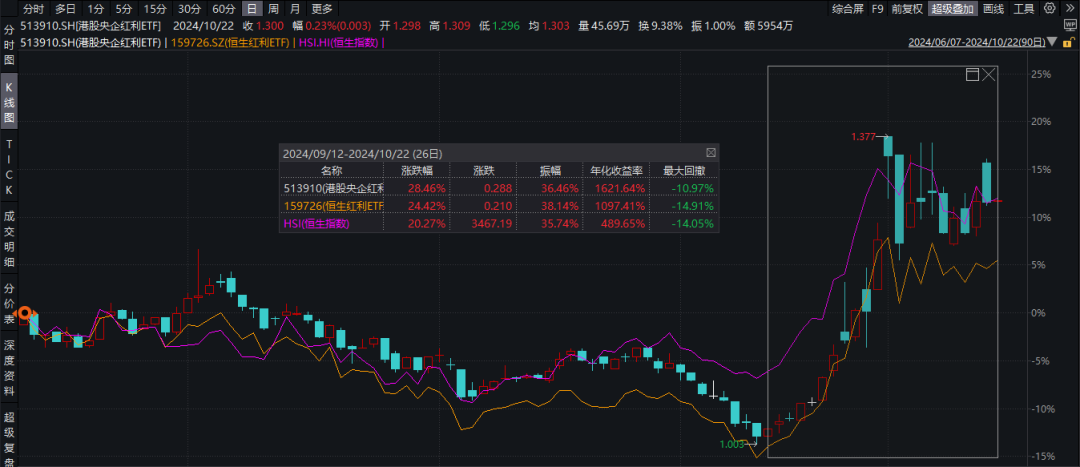Close the interval statistics popup
Viewport: 1080px width, 467px height.
pyautogui.click(x=711, y=153)
